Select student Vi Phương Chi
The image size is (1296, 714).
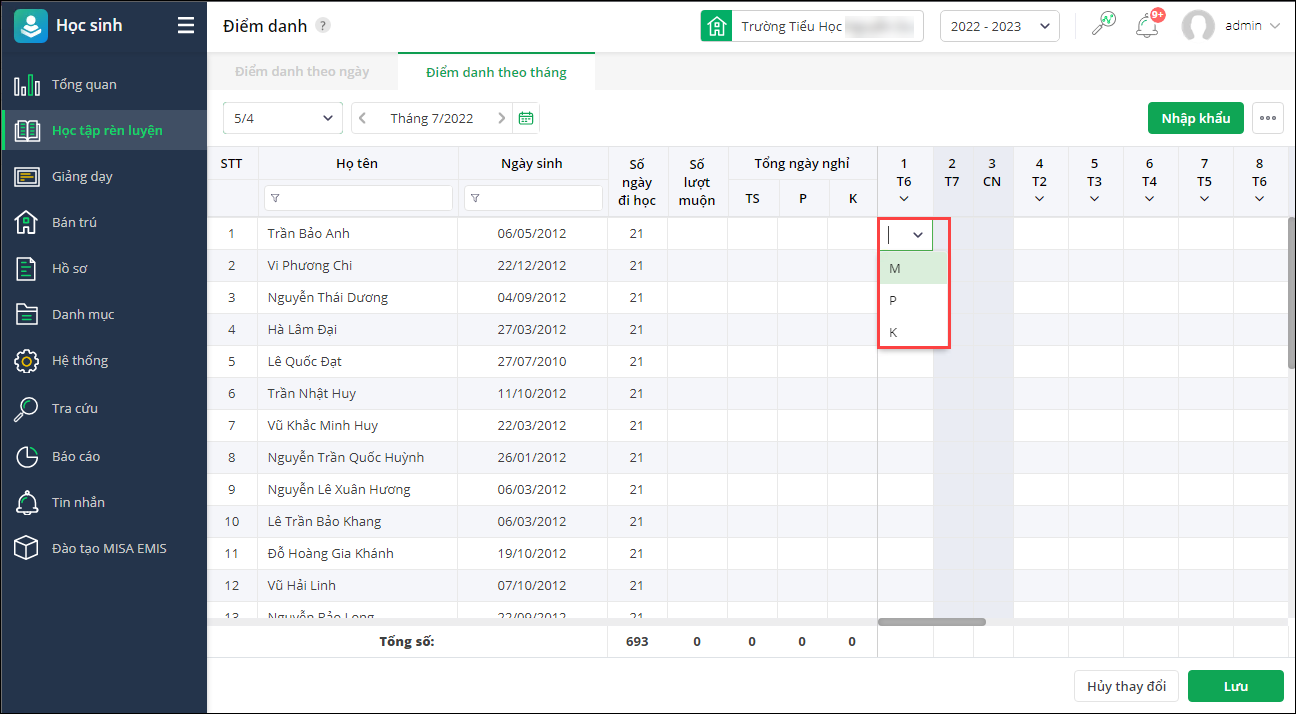pyautogui.click(x=309, y=265)
